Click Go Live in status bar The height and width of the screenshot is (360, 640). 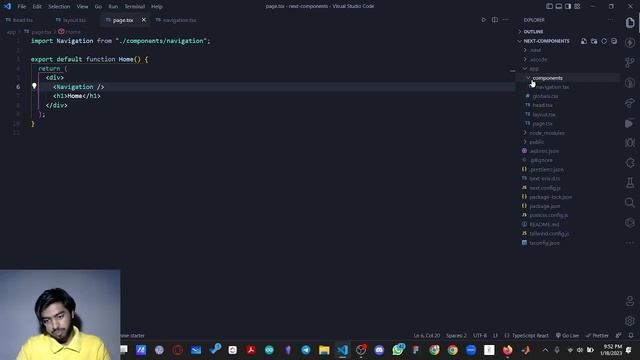pyautogui.click(x=567, y=335)
